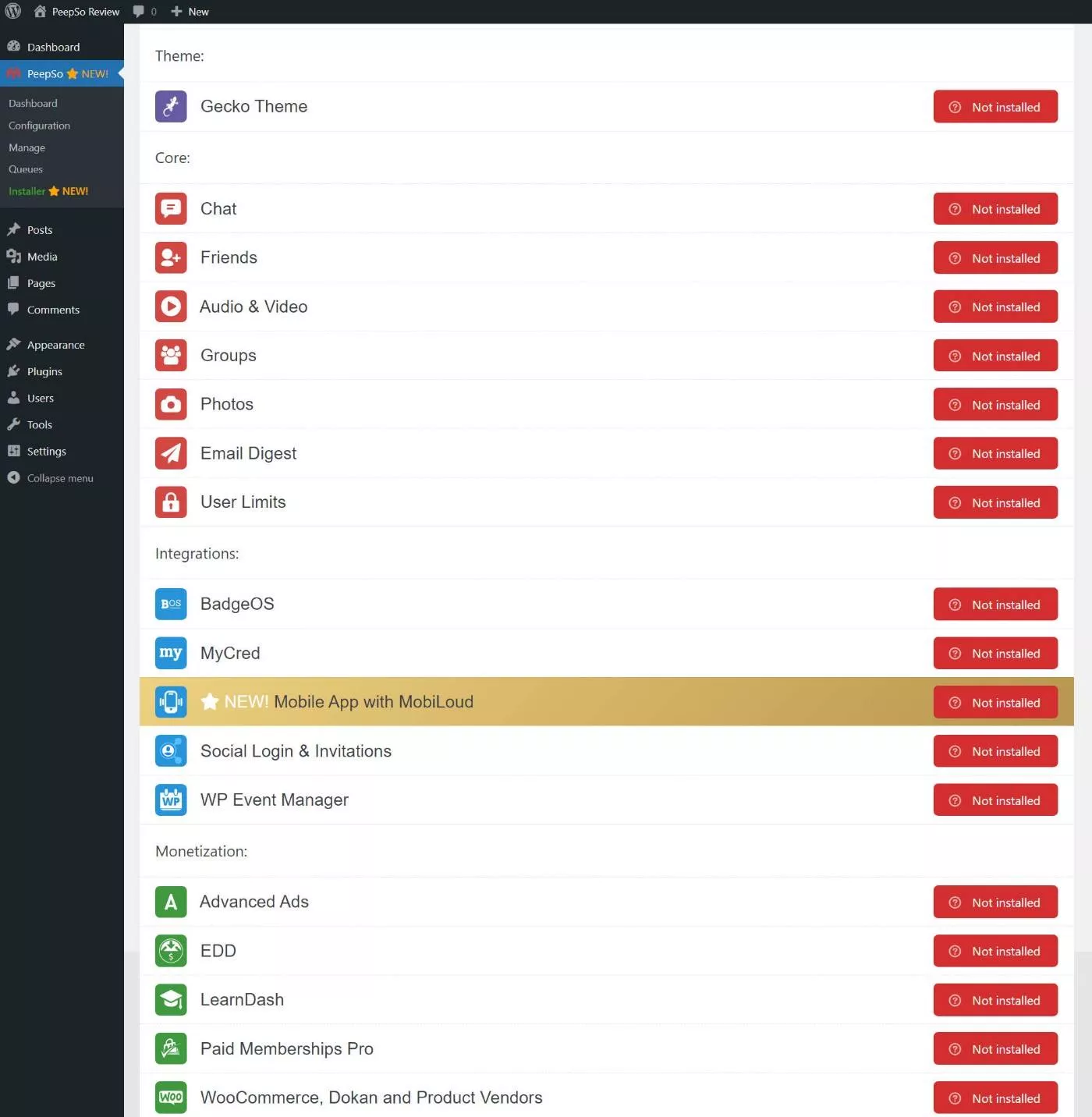
Task: Click Not installed button for BadgeOS
Action: coord(995,605)
